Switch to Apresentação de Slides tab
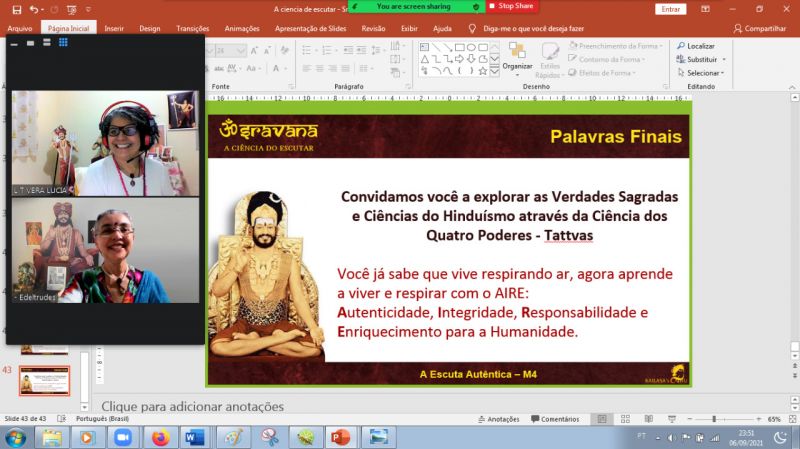 click(x=310, y=29)
